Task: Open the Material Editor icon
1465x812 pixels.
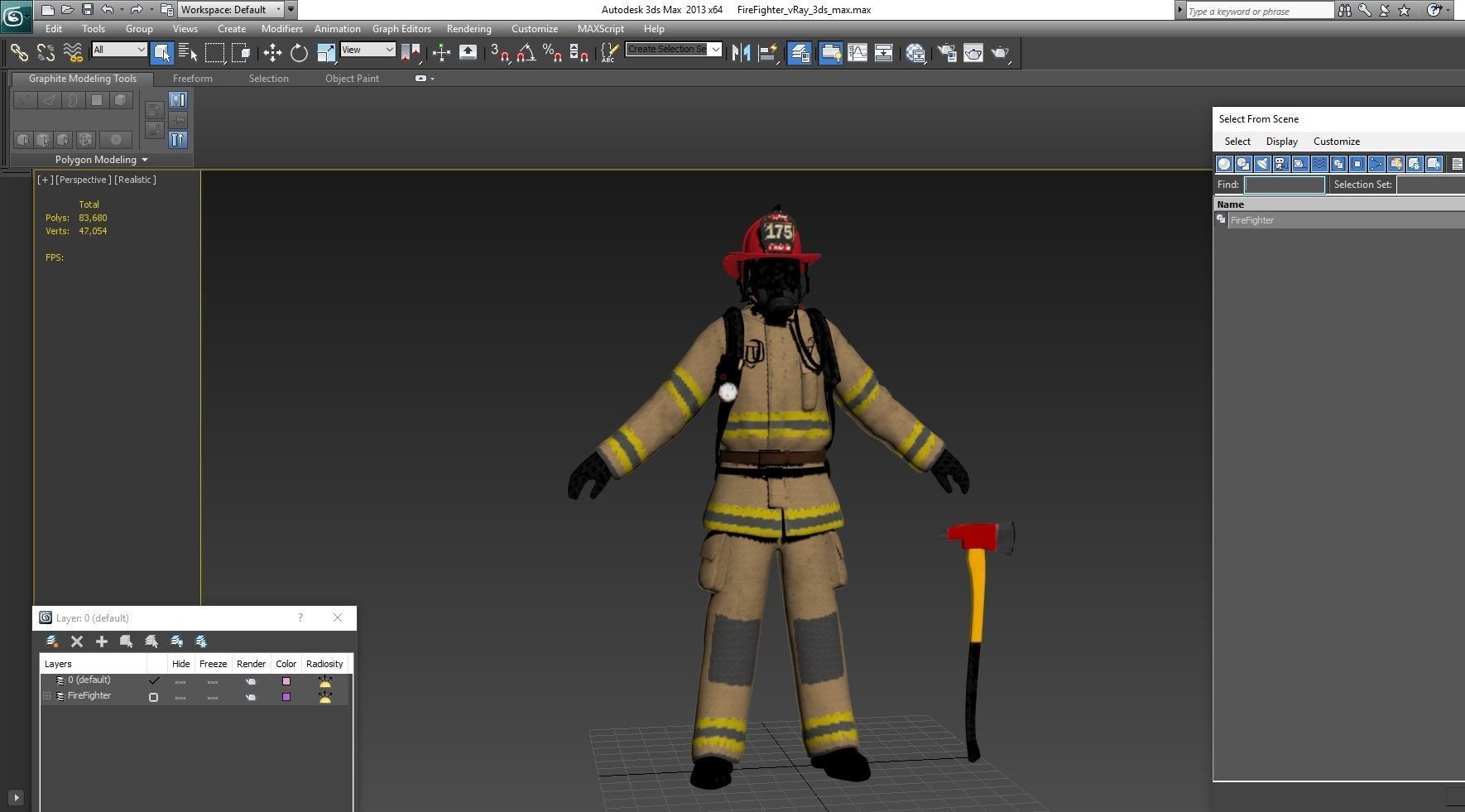Action: tap(915, 52)
